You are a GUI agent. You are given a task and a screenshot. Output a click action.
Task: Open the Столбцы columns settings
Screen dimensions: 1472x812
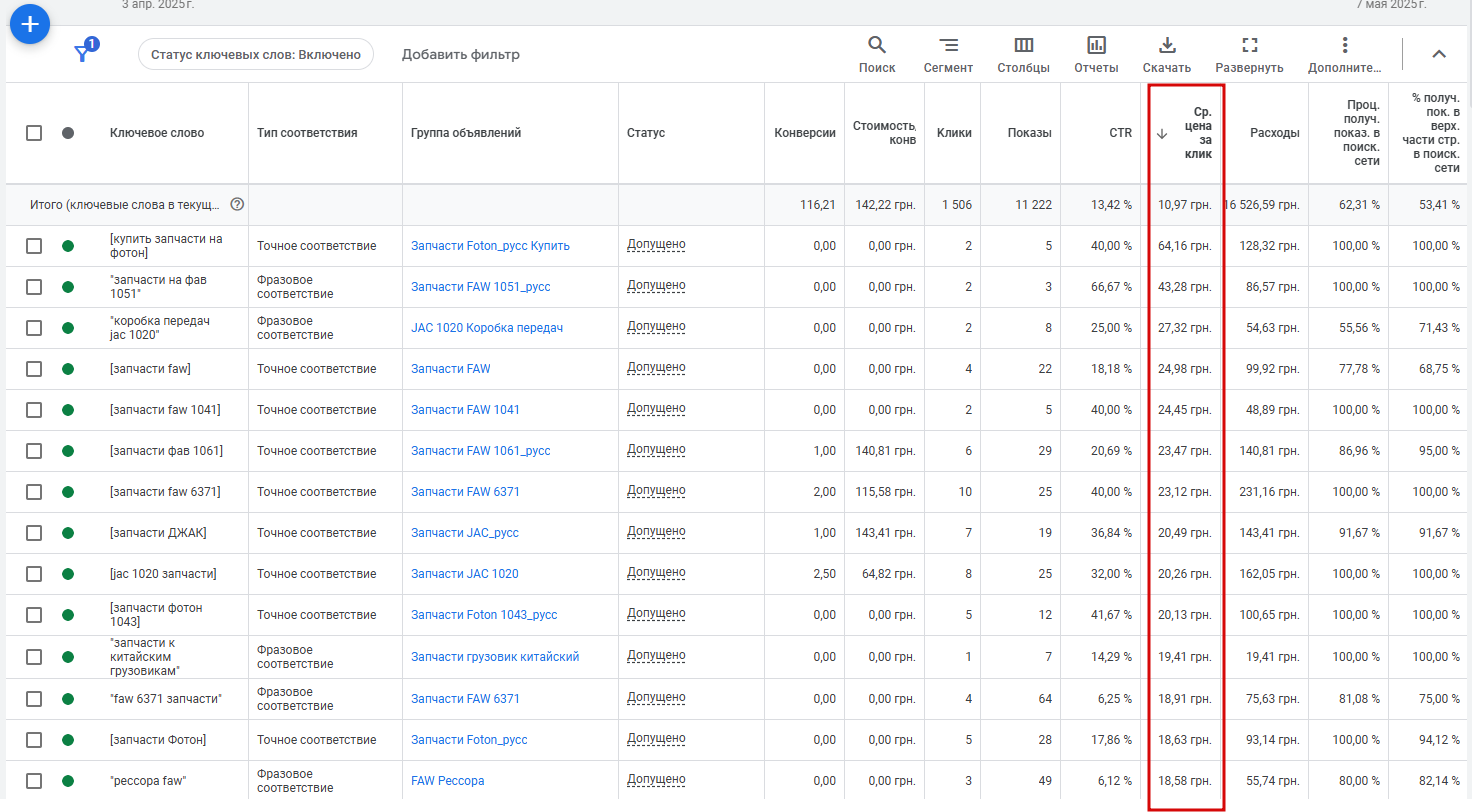pos(1023,55)
